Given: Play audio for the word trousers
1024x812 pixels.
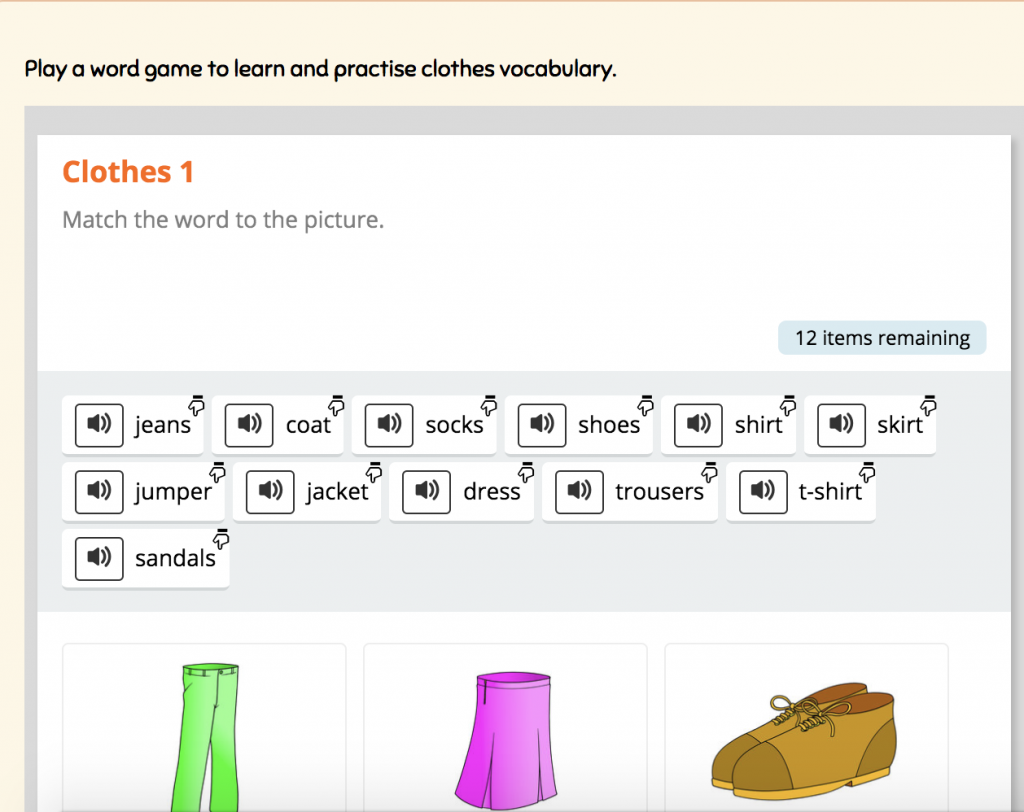Looking at the screenshot, I should (x=579, y=491).
